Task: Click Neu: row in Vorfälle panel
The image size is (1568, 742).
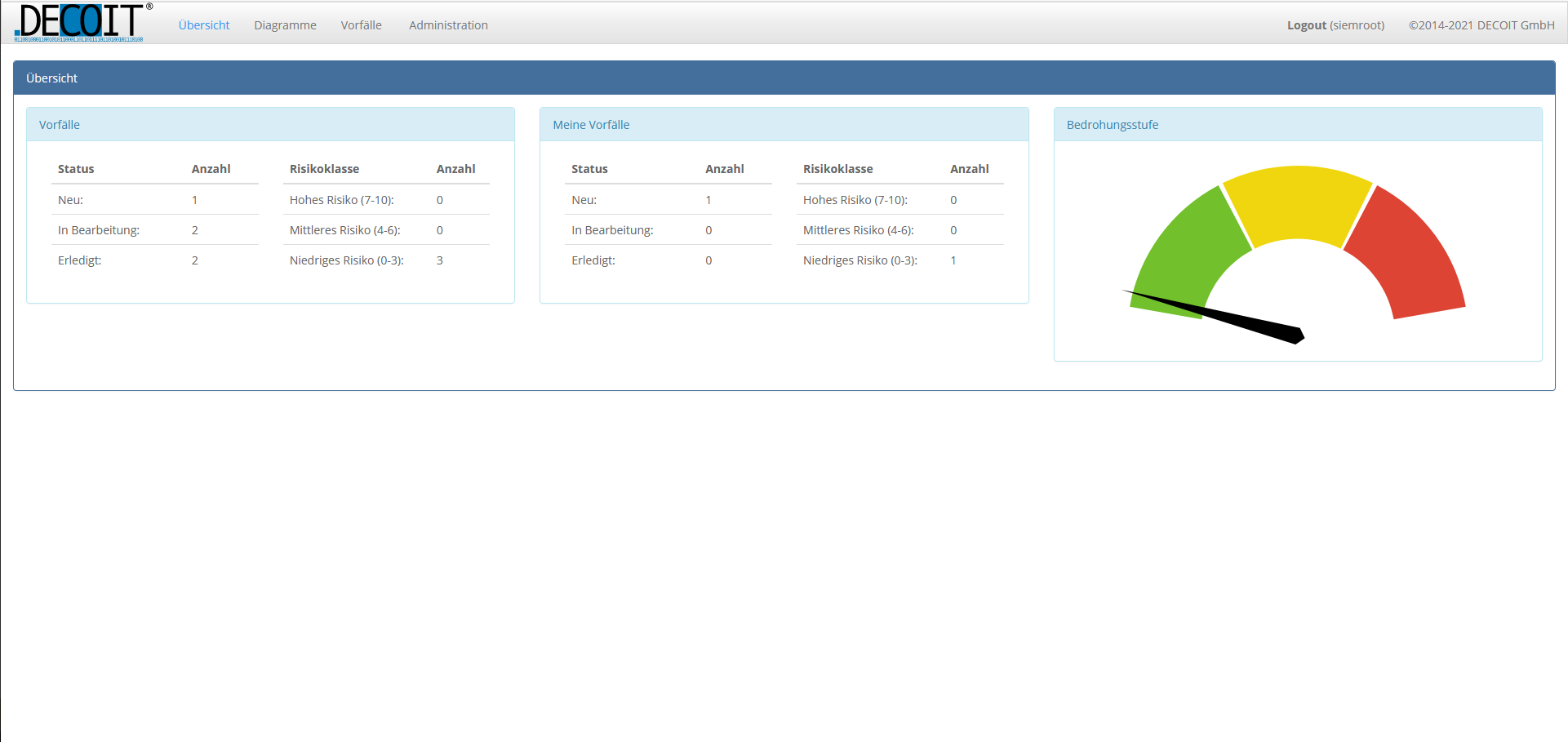Action: pyautogui.click(x=155, y=200)
